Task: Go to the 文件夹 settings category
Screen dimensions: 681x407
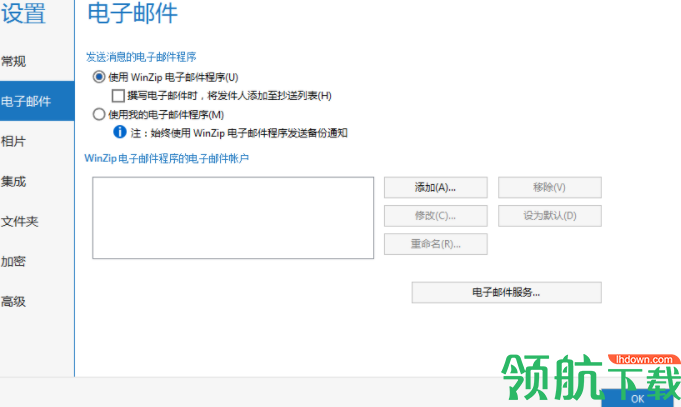Action: [20, 222]
